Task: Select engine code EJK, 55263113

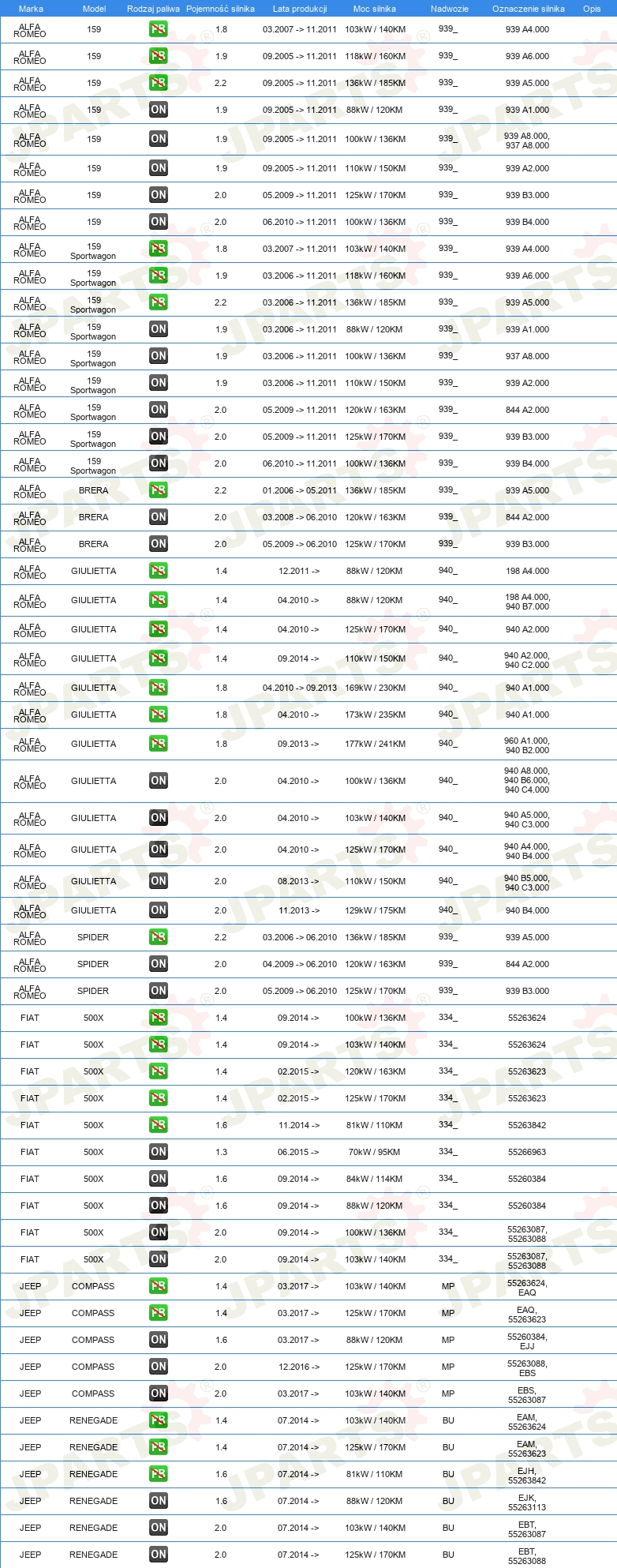Action: click(527, 1502)
